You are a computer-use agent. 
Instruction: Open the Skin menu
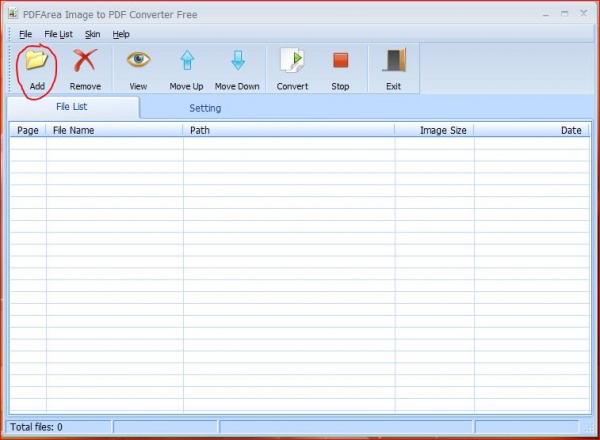tap(93, 34)
